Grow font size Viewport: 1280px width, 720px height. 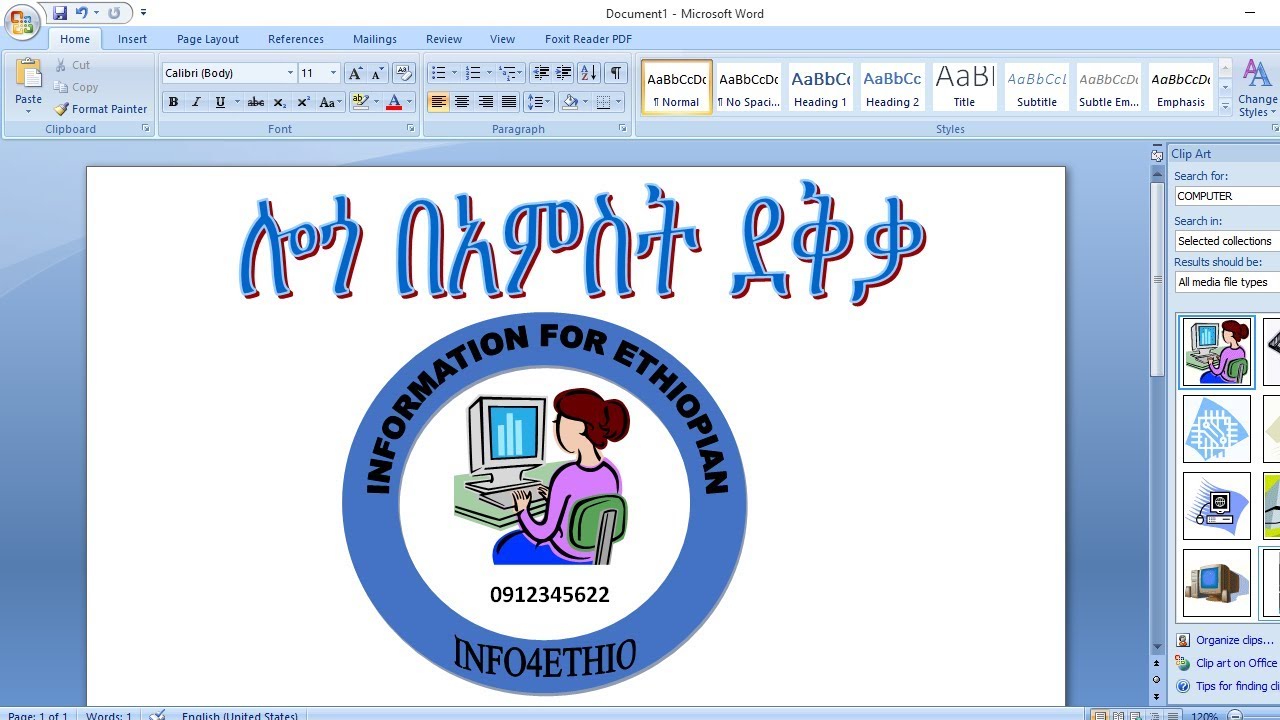coord(354,73)
